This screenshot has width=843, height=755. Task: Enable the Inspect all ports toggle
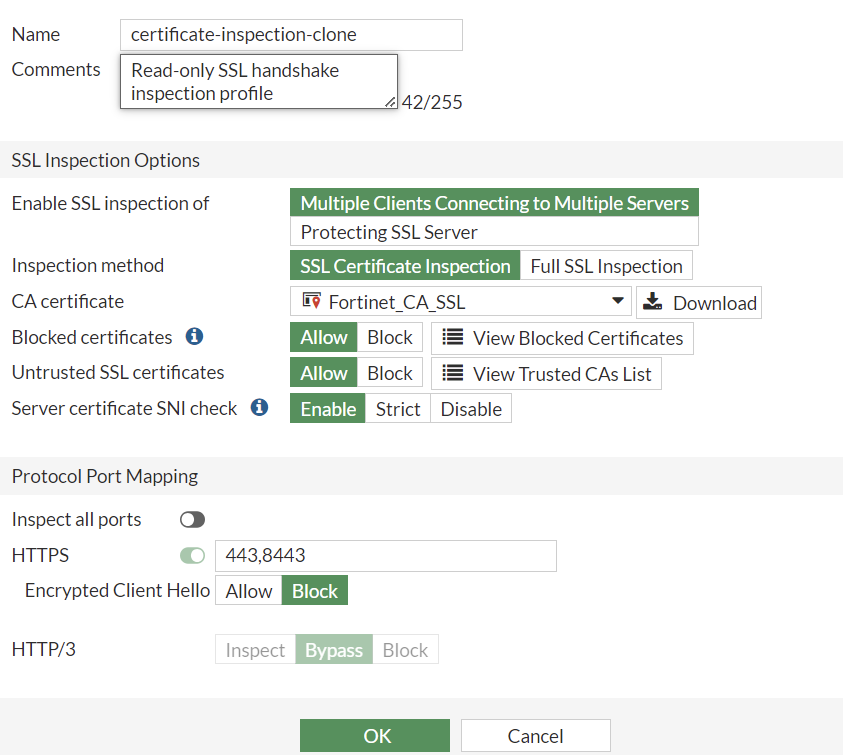point(192,520)
